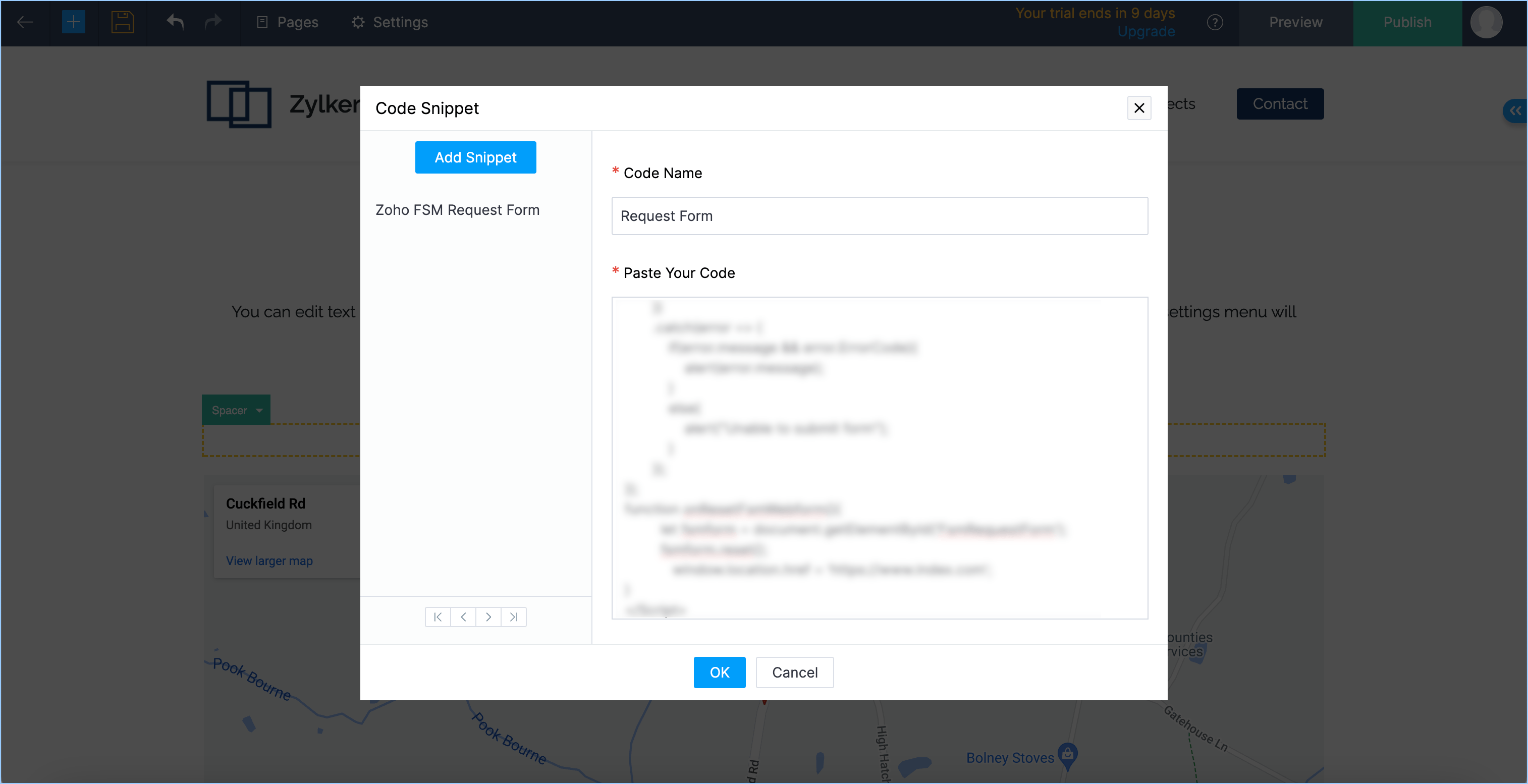Screen dimensions: 1528x784
Task: Expand the collapsed right side panel arrow
Action: coord(1515,110)
